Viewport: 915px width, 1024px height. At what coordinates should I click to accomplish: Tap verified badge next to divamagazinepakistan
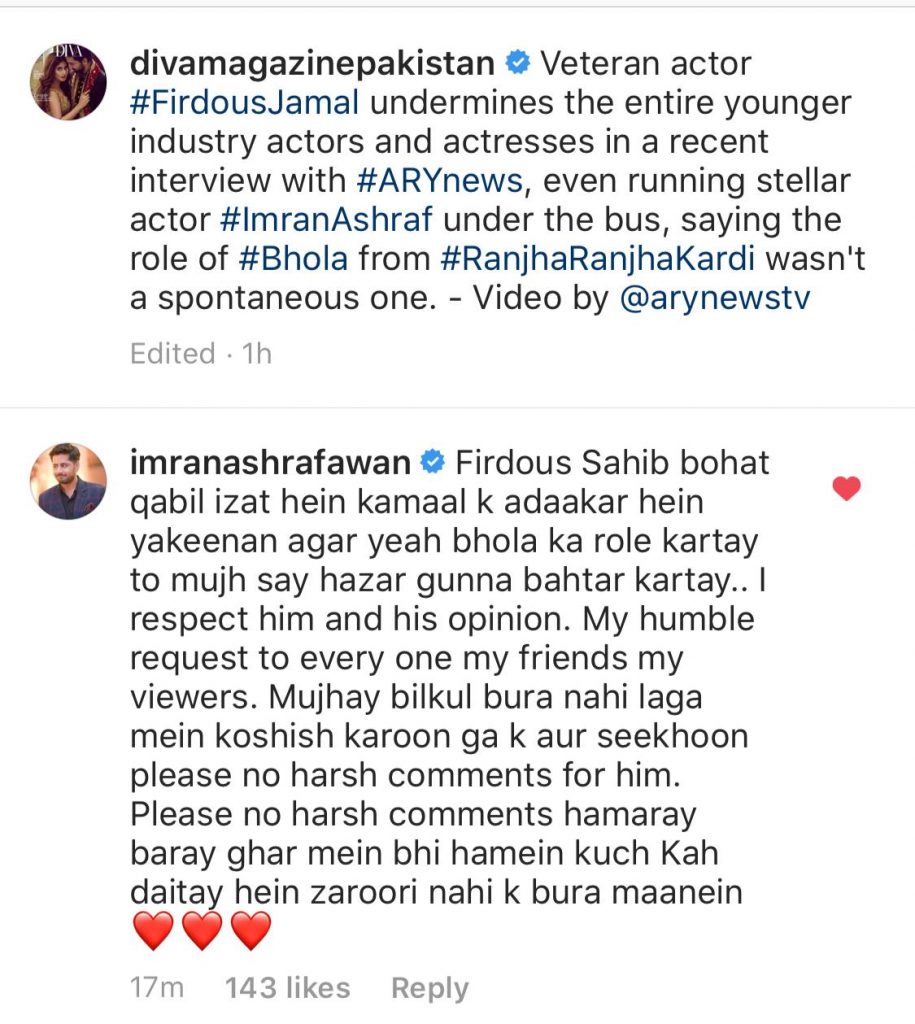[x=518, y=63]
